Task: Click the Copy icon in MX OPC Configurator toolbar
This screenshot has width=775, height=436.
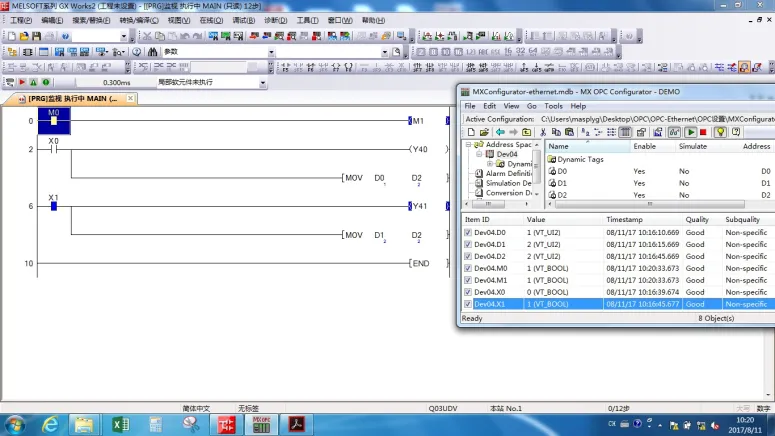Action: coord(556,132)
